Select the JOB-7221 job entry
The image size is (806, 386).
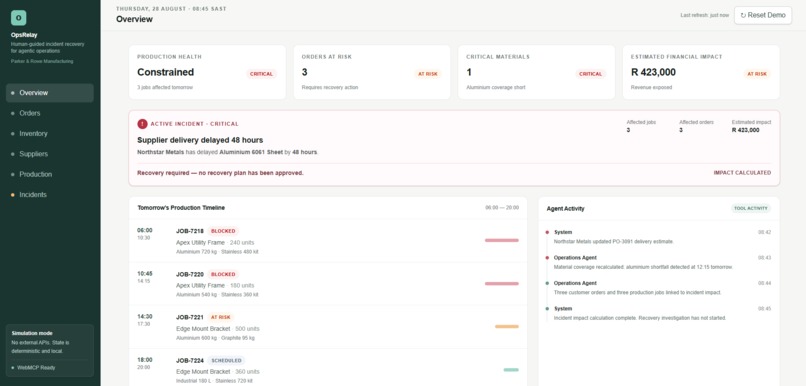pos(328,327)
